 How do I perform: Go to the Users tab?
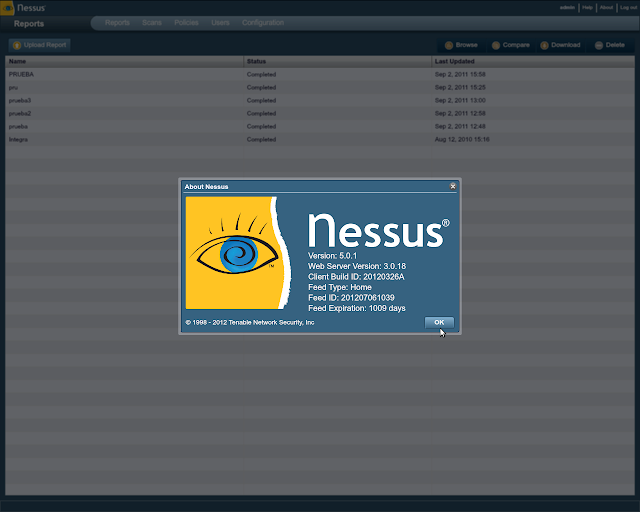[220, 23]
